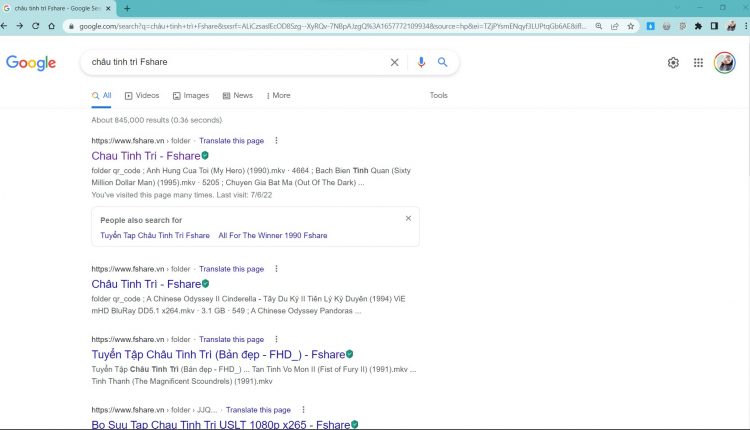
Task: Select the All results tab
Action: [x=101, y=96]
